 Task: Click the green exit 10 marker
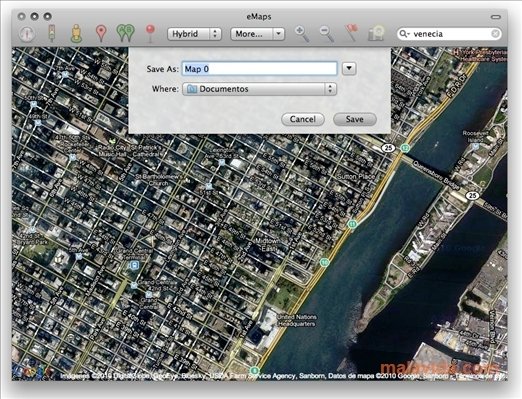tap(324, 262)
